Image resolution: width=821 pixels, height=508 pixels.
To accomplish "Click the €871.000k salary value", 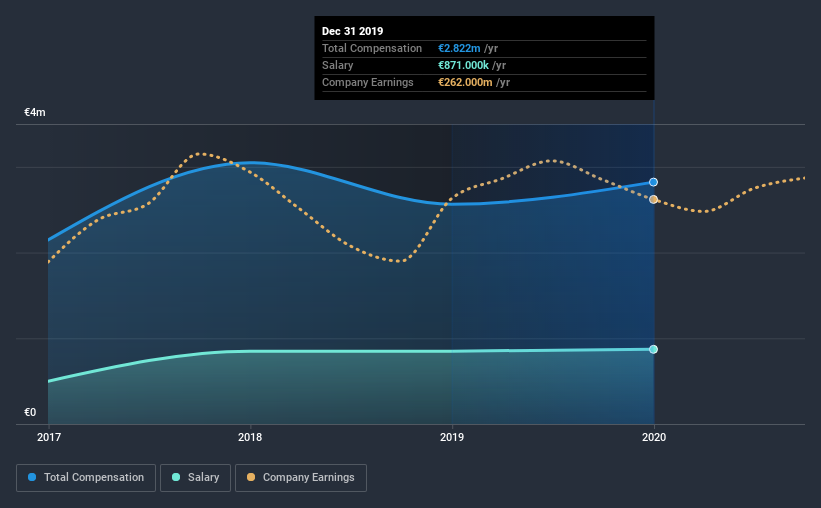I will (463, 65).
